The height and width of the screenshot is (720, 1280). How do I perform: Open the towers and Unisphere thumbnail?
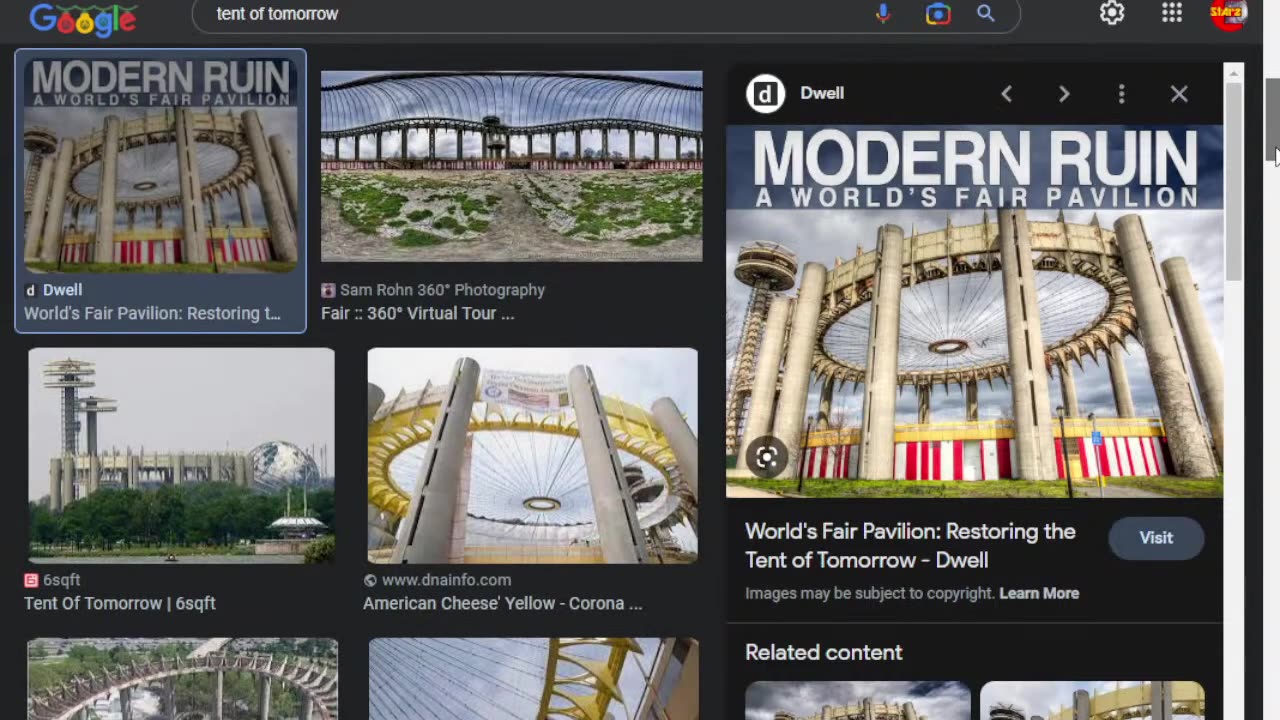(x=181, y=456)
